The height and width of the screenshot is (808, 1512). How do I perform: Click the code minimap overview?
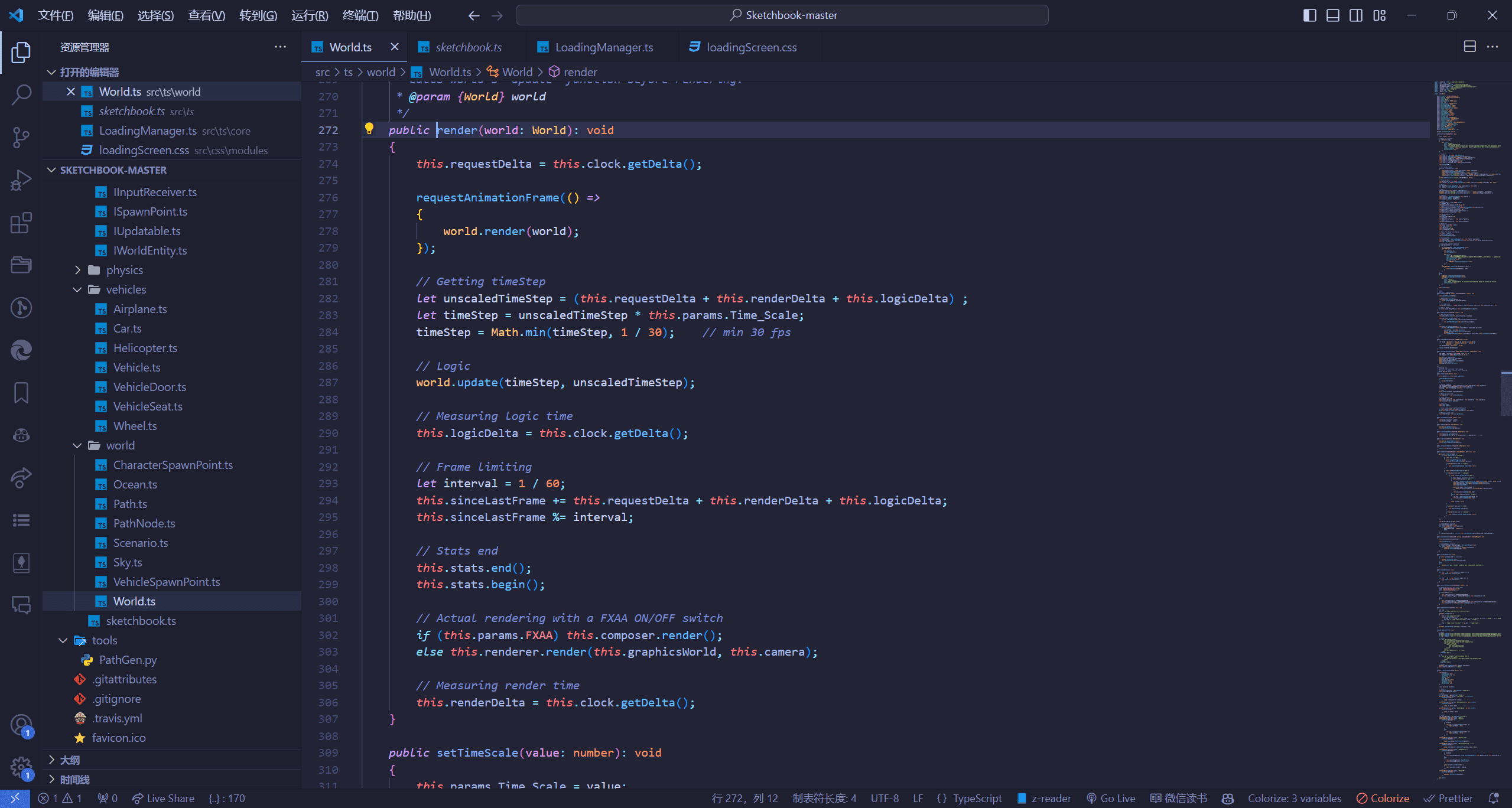tap(1468, 434)
